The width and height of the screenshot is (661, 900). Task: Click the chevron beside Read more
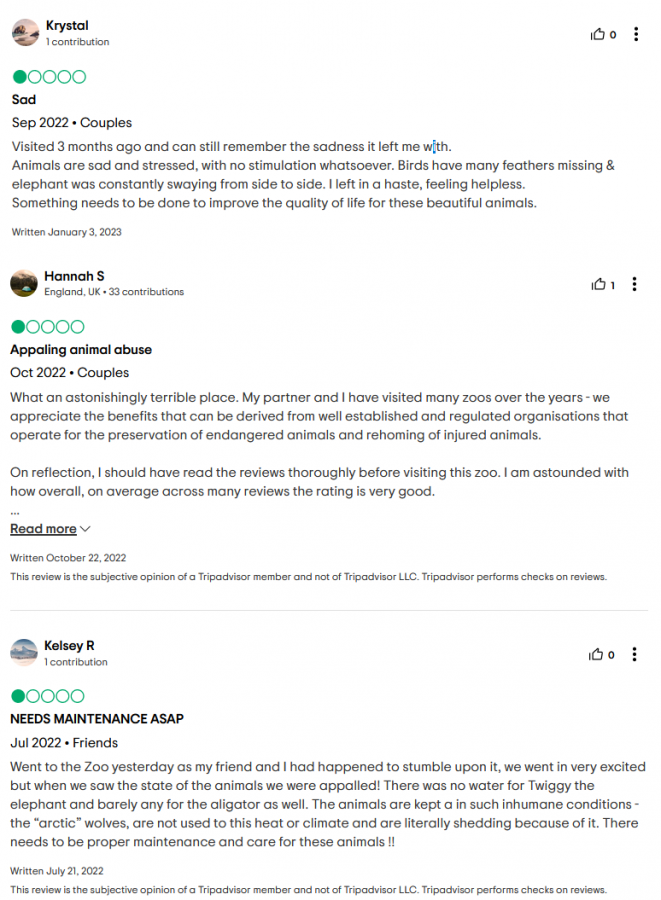pos(85,529)
